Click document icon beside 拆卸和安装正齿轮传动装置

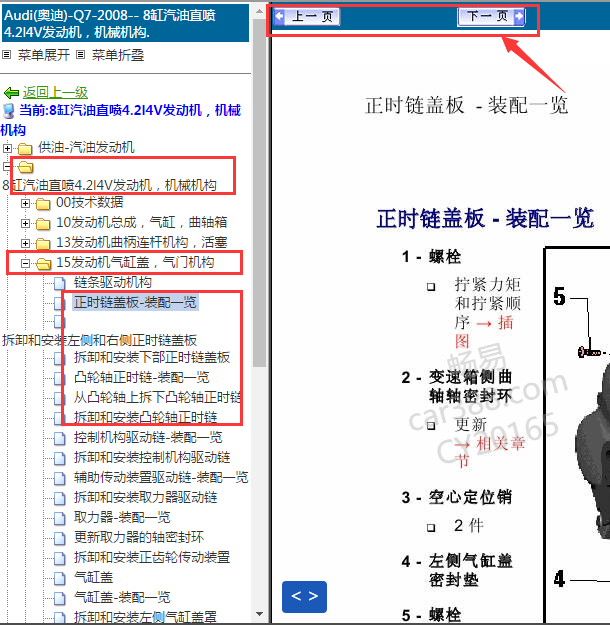tap(60, 558)
